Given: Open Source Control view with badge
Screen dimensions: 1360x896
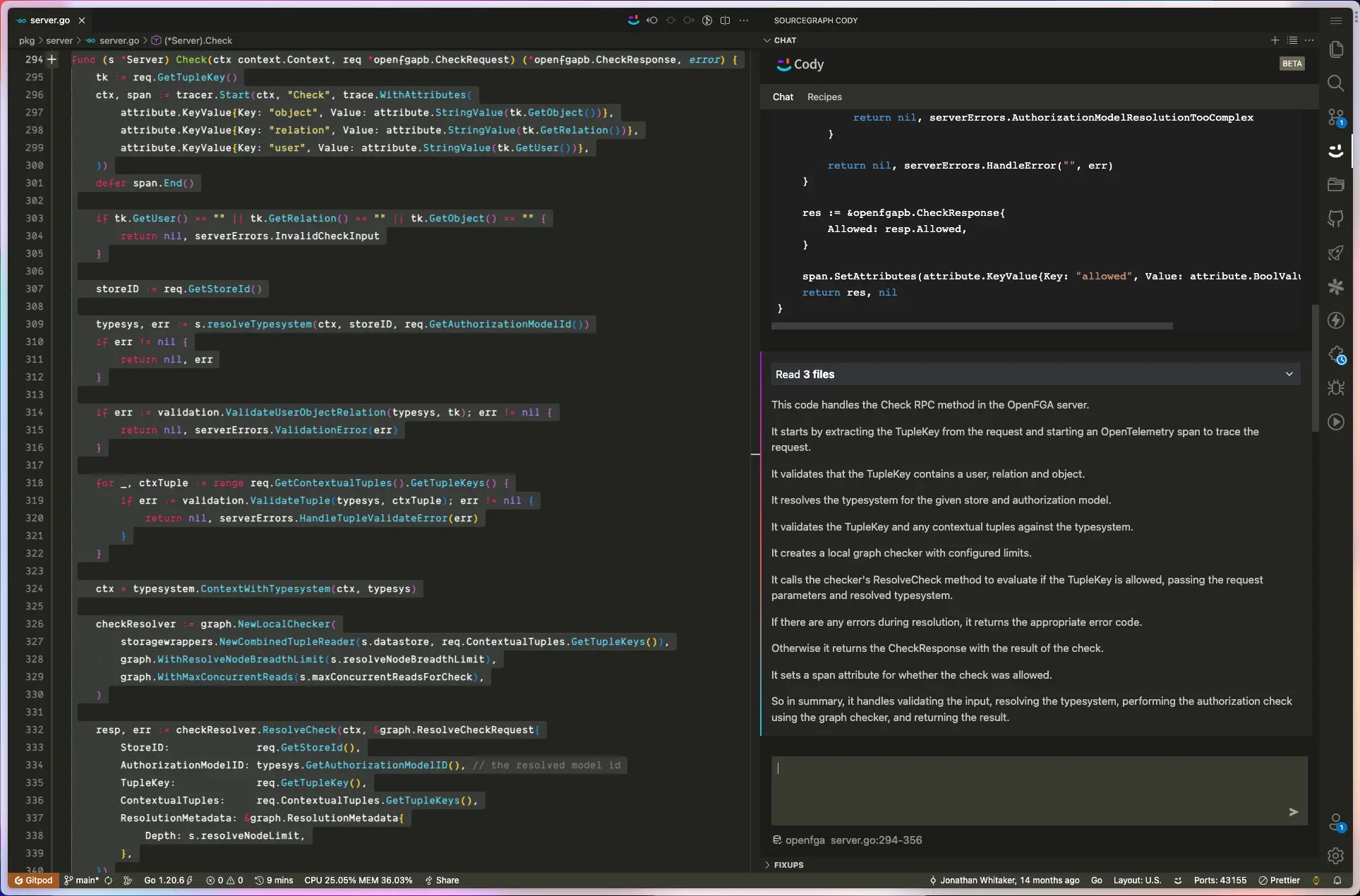Looking at the screenshot, I should pyautogui.click(x=1335, y=117).
